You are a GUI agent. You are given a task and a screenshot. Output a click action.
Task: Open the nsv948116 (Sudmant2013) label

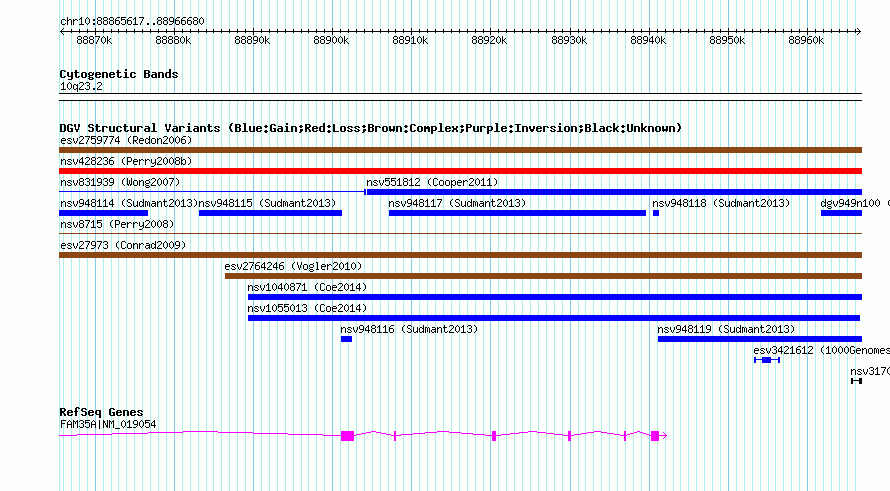coord(409,329)
